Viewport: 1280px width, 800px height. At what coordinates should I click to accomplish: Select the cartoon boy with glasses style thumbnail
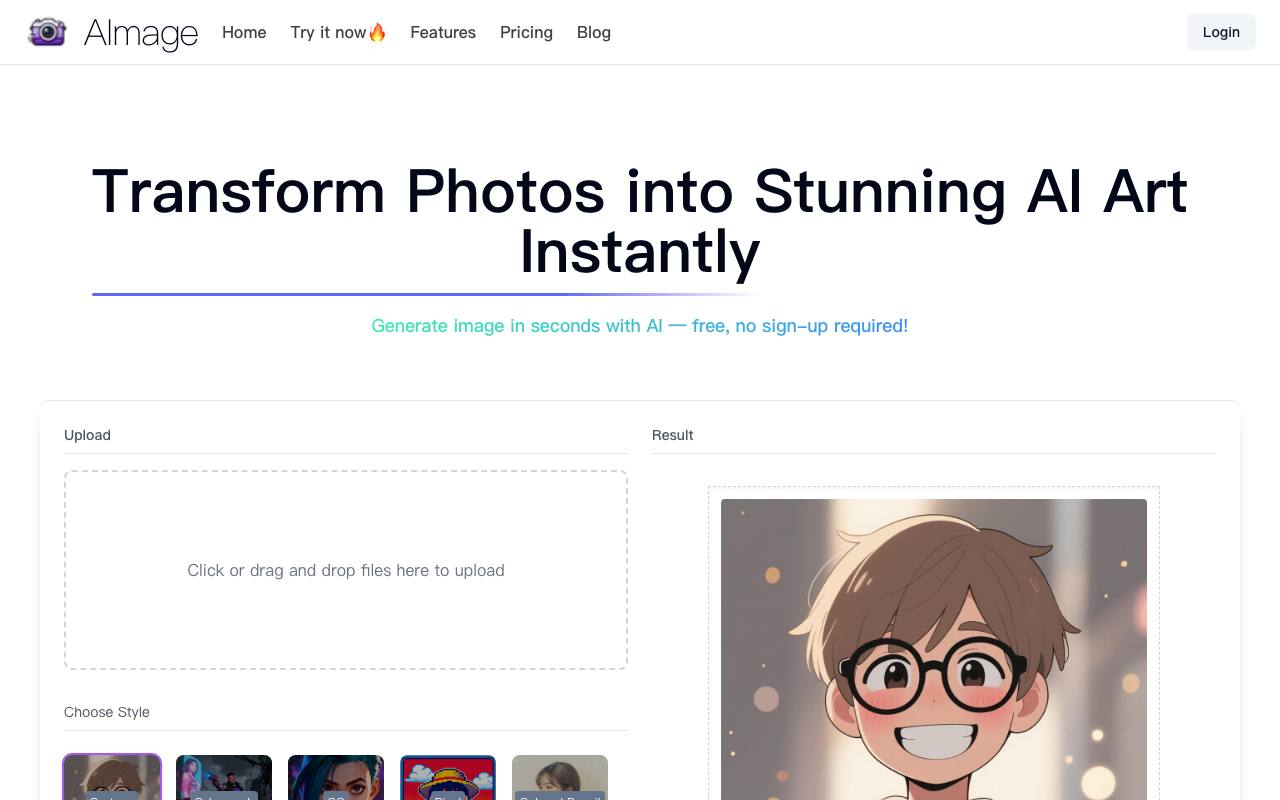click(112, 778)
